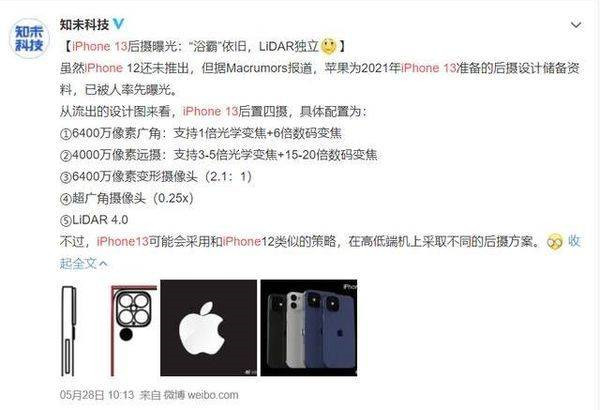
Task: Click the blue verified badge beside 知未科技
Action: (x=119, y=25)
